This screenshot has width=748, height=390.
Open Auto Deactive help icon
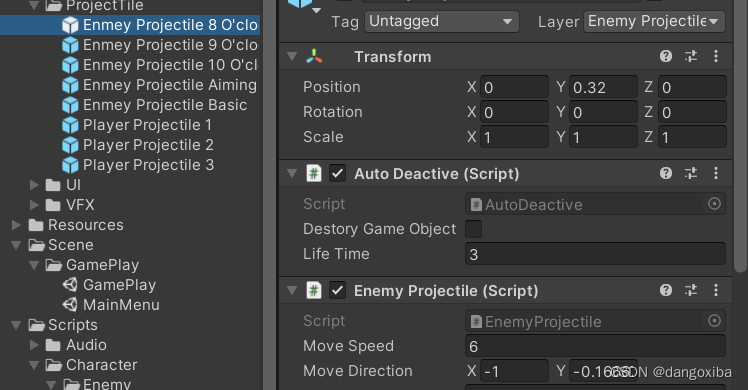[666, 173]
